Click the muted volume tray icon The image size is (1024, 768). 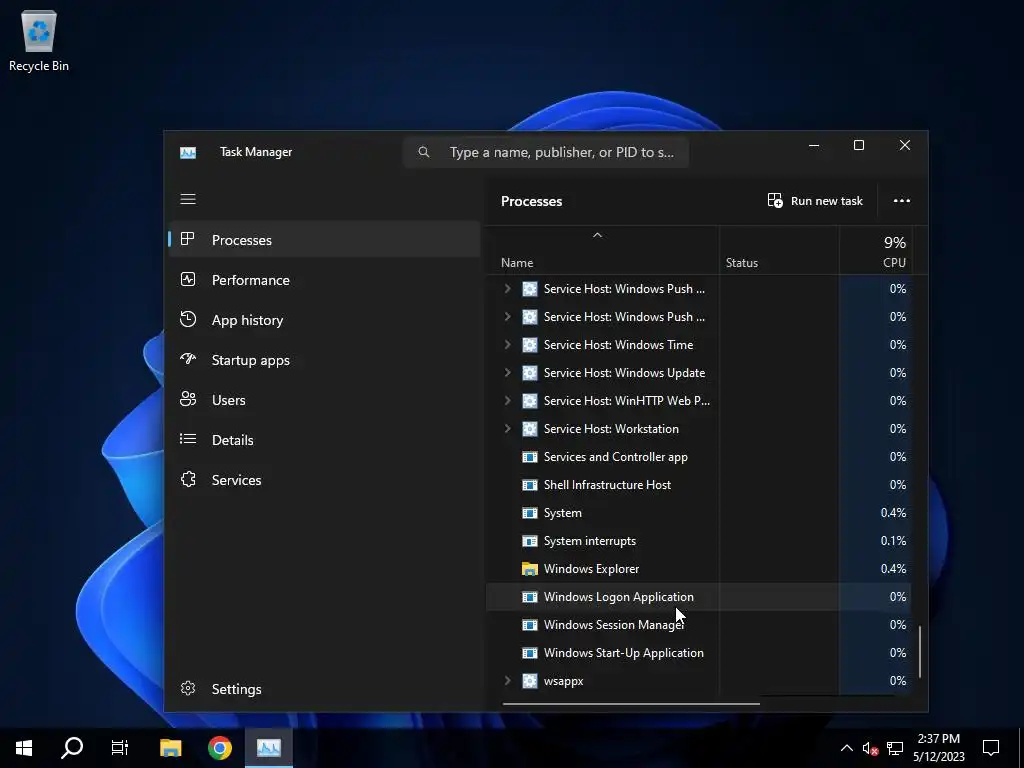(x=870, y=748)
